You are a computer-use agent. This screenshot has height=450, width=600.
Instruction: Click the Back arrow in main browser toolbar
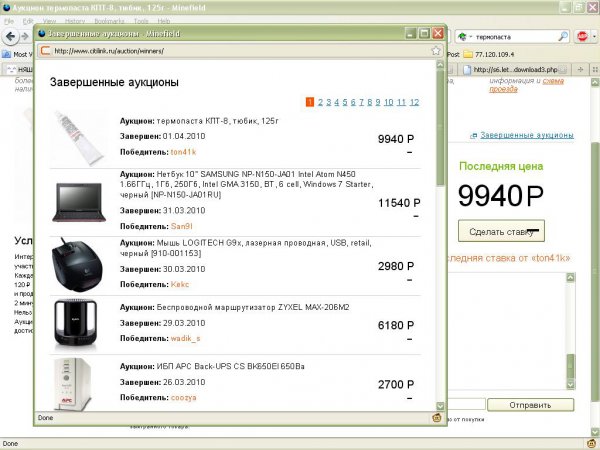coord(10,37)
